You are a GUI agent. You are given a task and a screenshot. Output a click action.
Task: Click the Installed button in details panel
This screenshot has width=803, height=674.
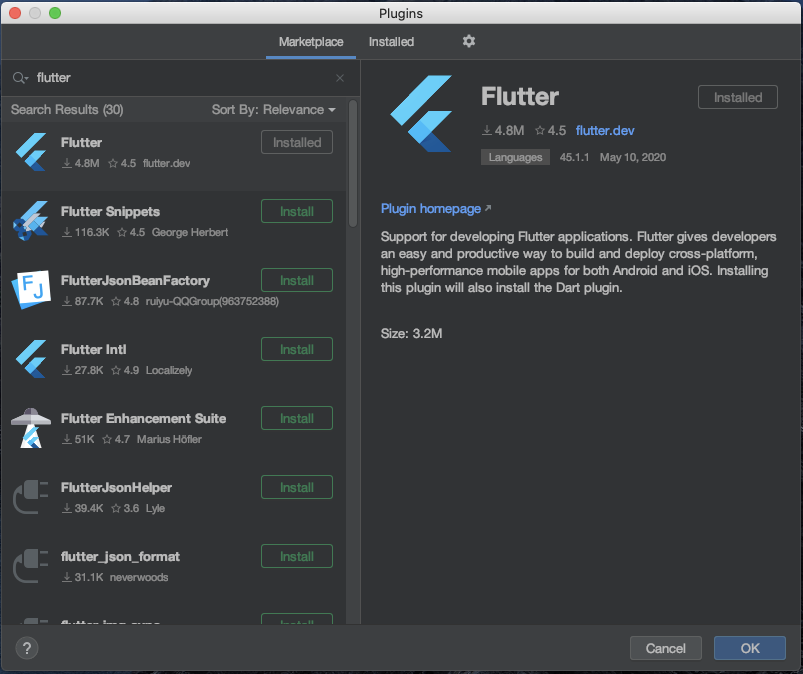pos(737,97)
